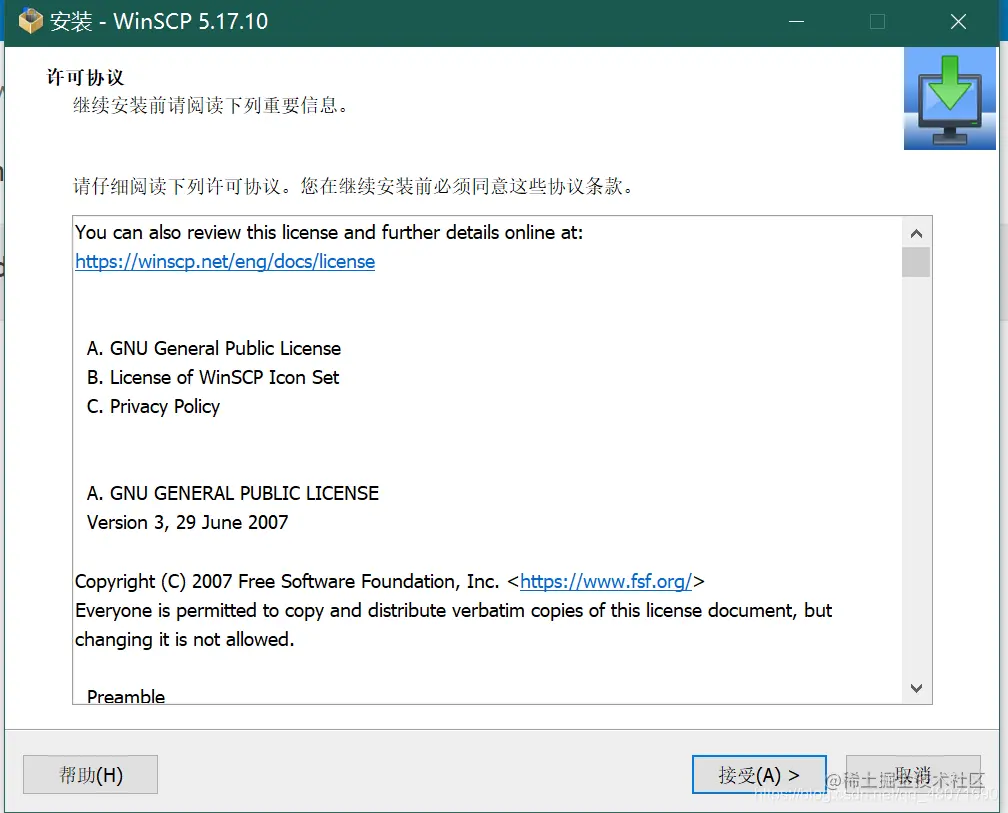Click 'You can also review this license' line
1008x813 pixels.
328,233
